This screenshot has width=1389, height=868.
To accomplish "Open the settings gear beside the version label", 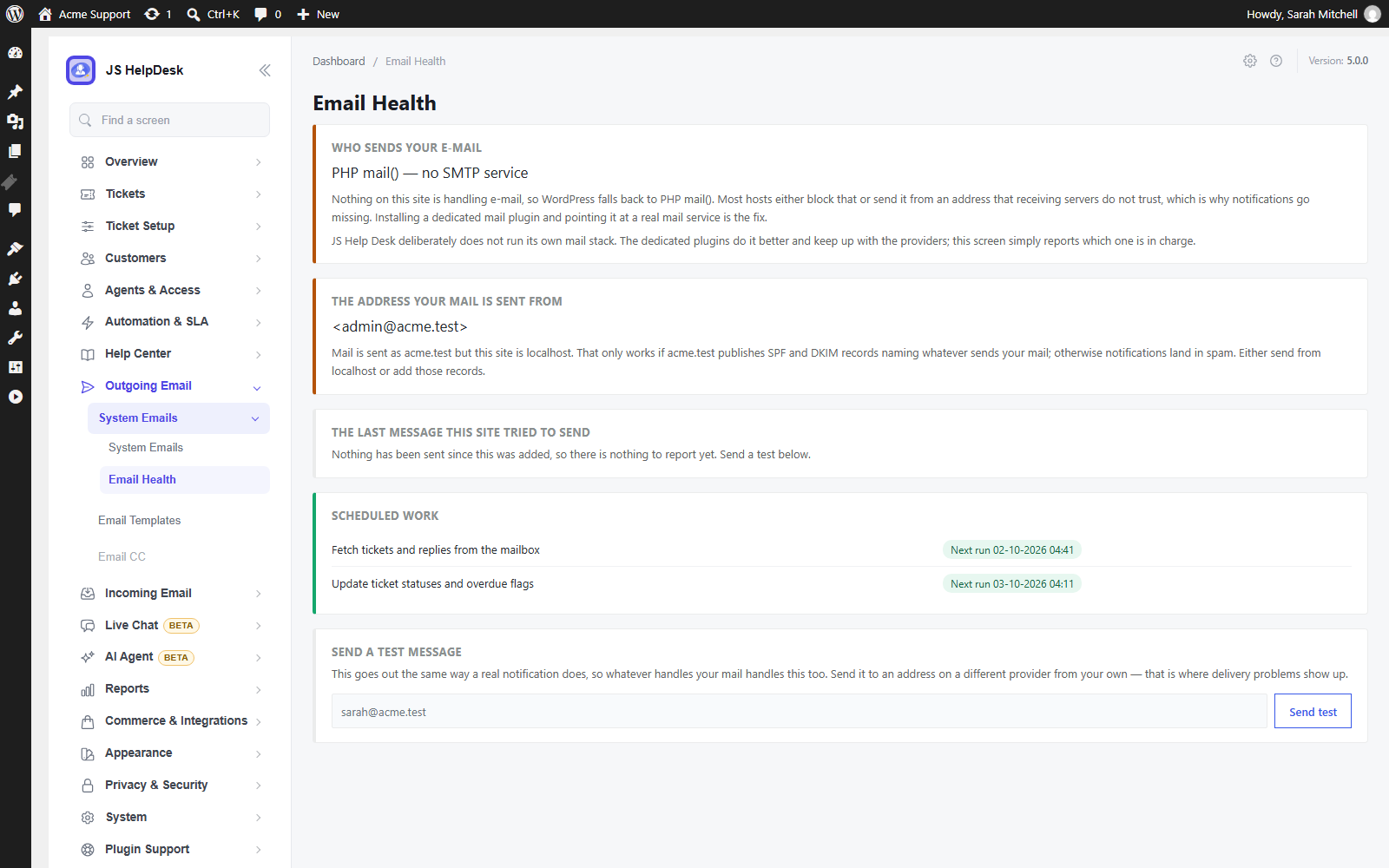I will click(x=1250, y=61).
